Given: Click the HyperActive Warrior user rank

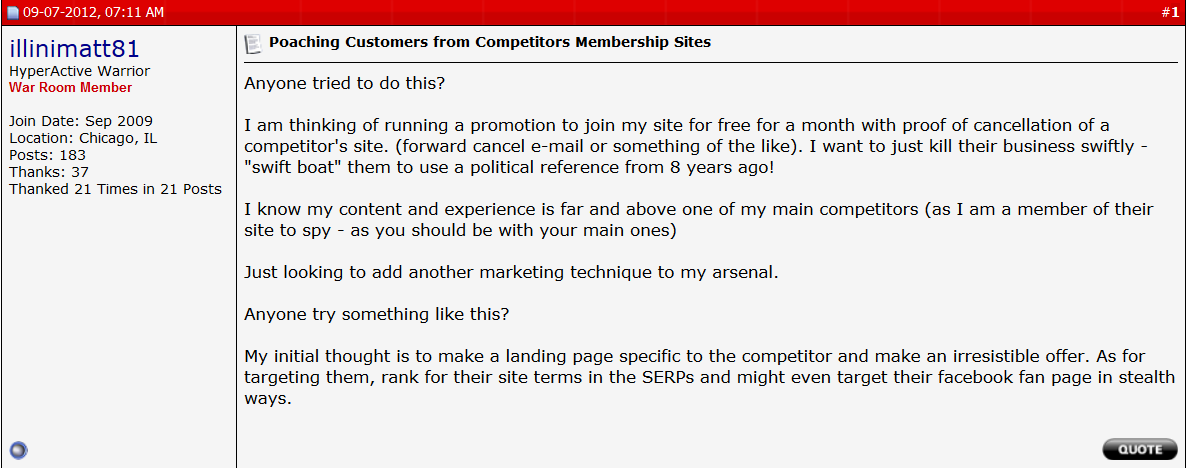Looking at the screenshot, I should pos(79,72).
